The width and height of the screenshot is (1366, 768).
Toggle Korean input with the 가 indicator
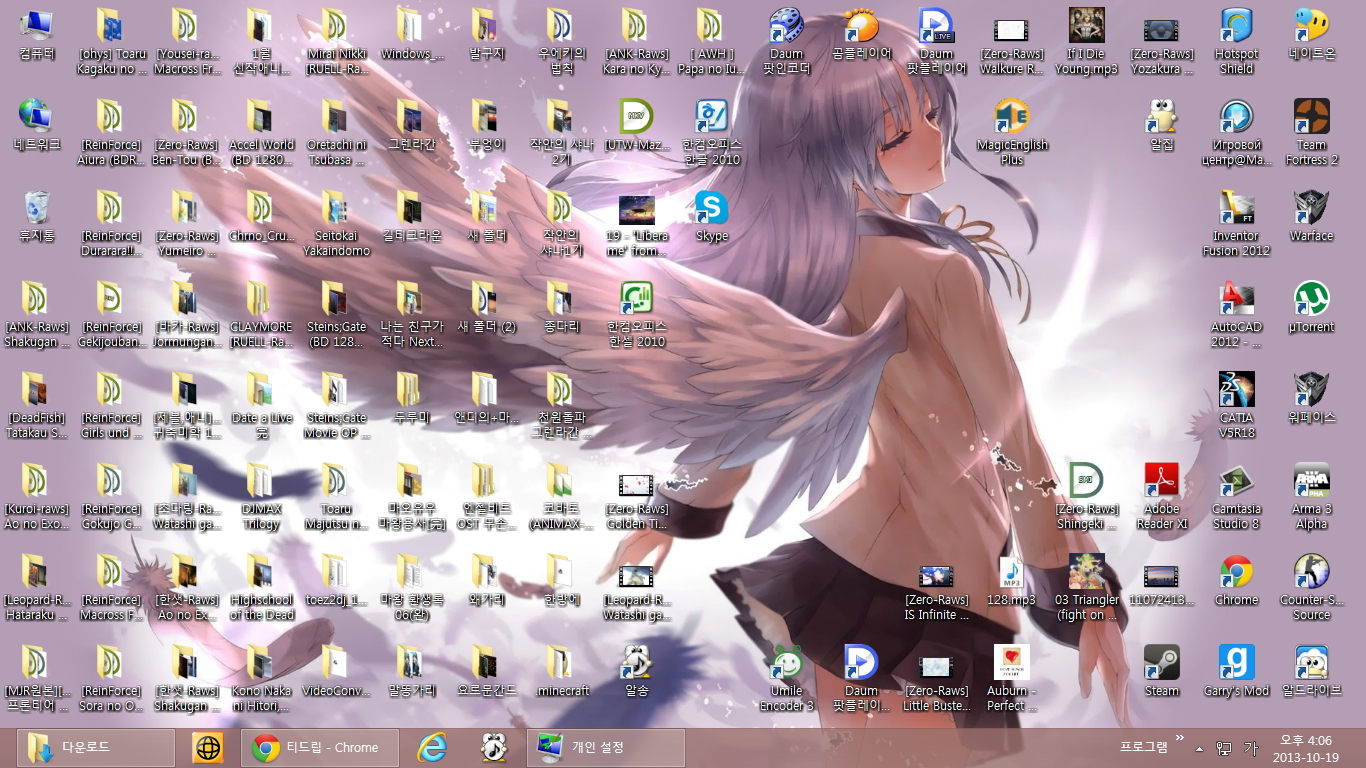click(1253, 747)
